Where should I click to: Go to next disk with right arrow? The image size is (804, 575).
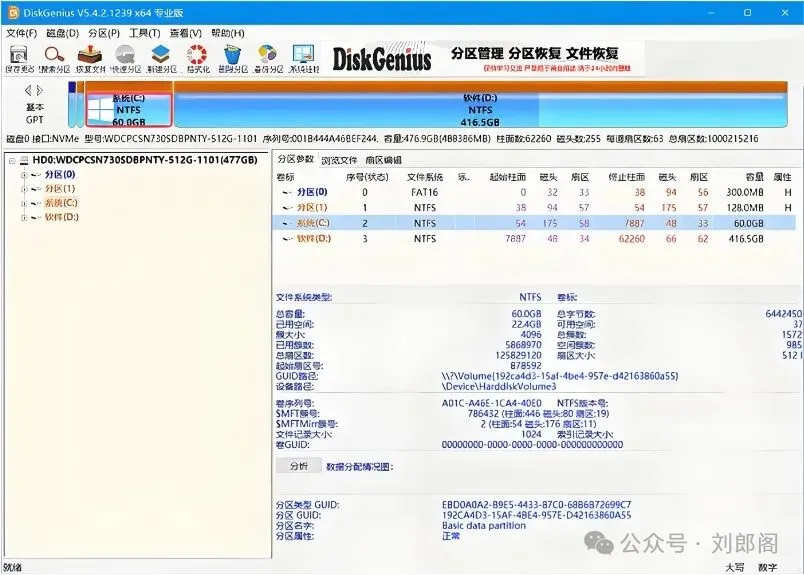coord(39,91)
